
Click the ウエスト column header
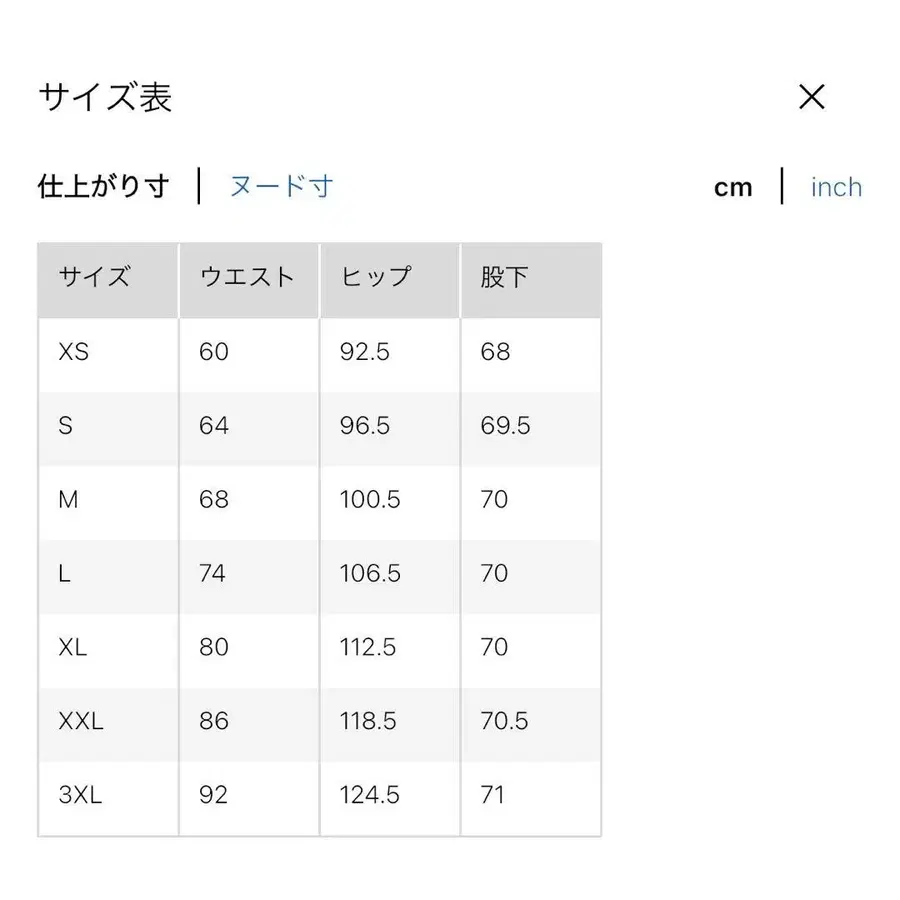point(246,278)
